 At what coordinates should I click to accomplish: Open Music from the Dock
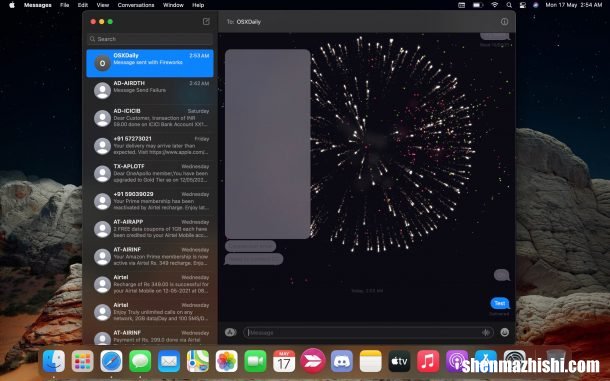tap(428, 361)
